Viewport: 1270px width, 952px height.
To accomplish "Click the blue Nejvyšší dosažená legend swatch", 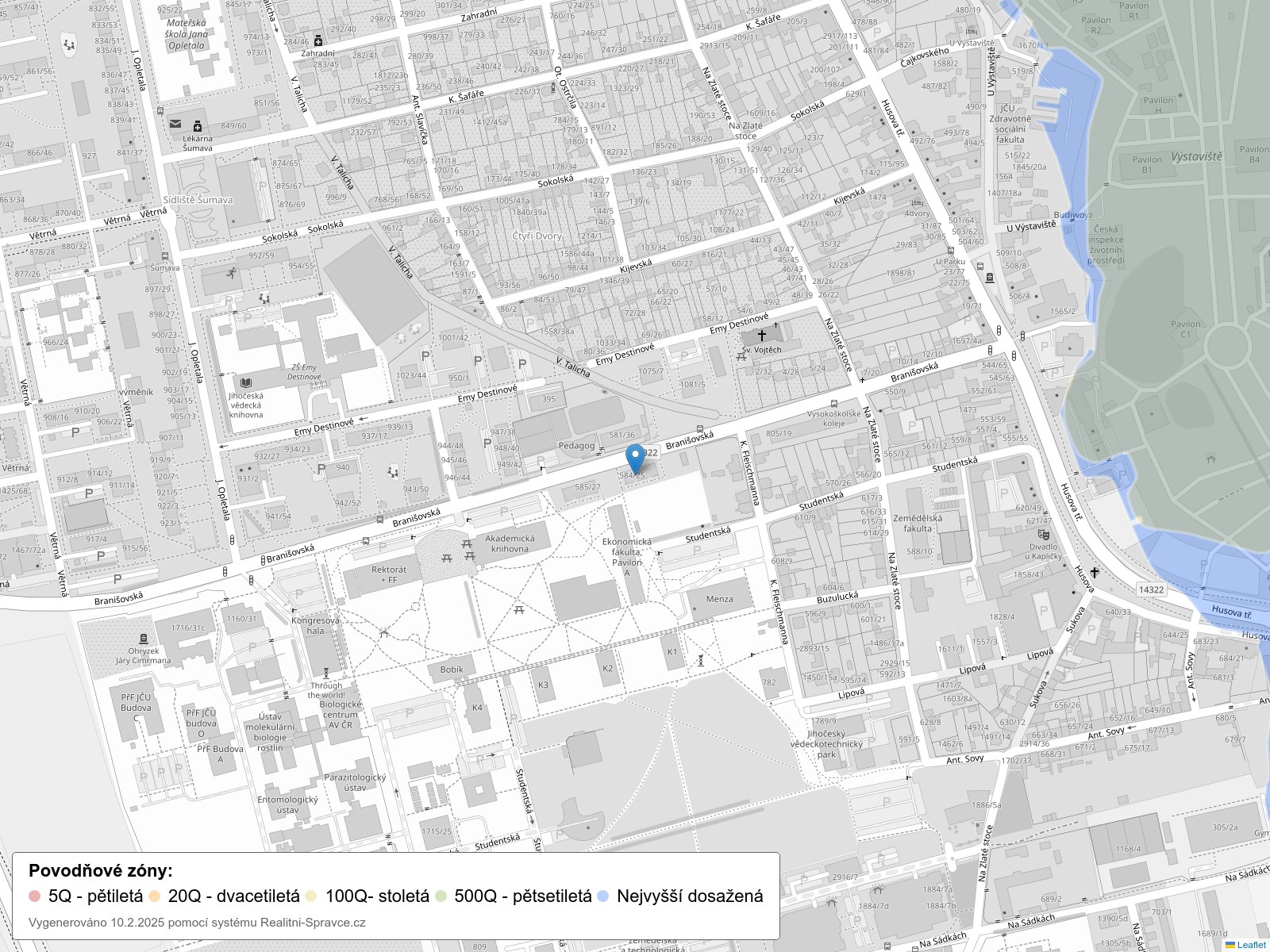I will pos(603,896).
